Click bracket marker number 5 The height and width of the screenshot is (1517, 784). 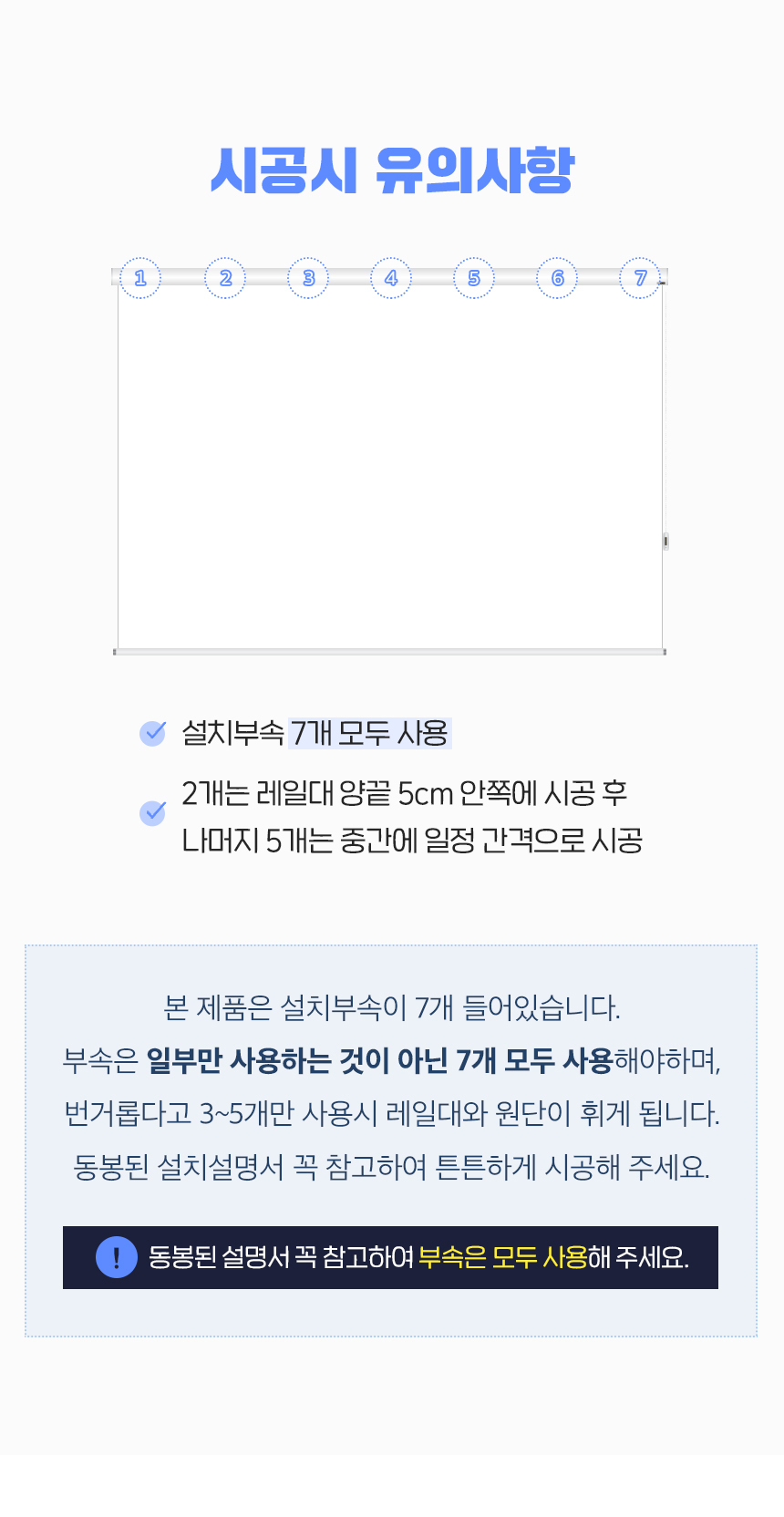click(x=474, y=278)
